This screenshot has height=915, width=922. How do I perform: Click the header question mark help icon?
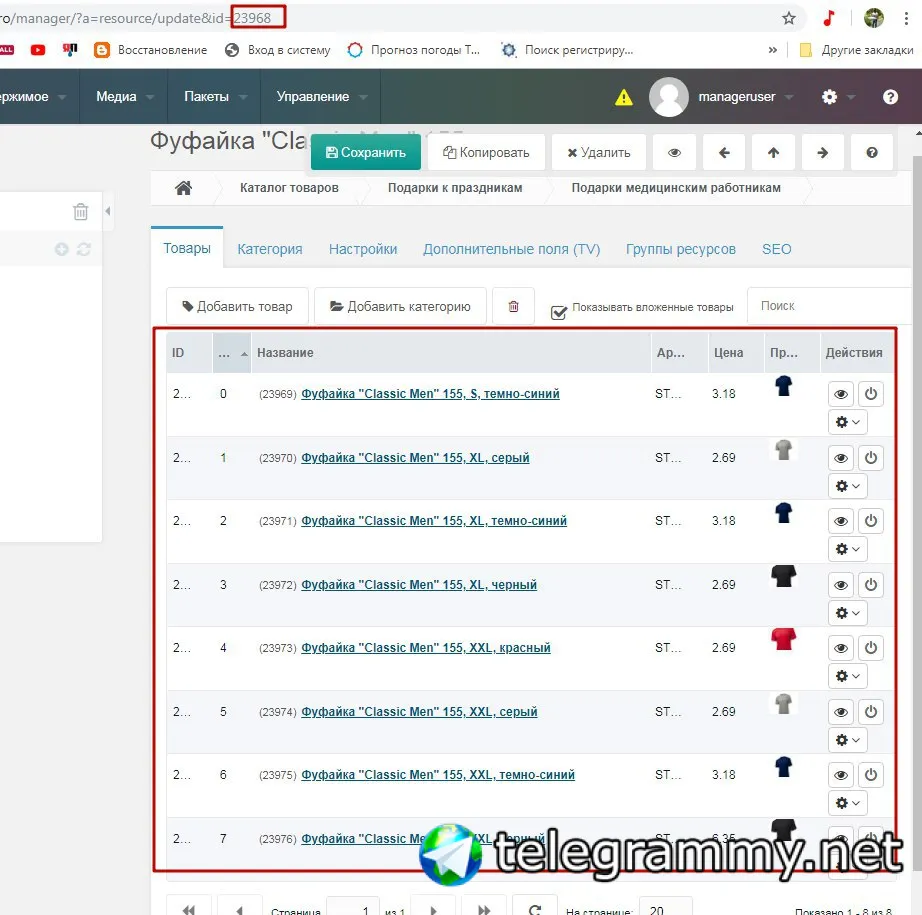coord(890,96)
